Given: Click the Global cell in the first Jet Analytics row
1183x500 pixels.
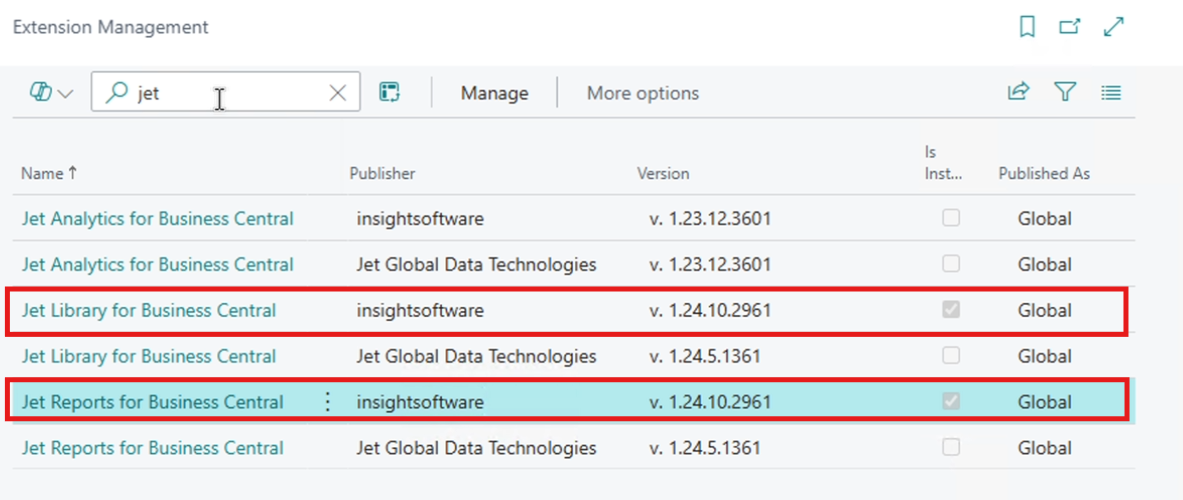Looking at the screenshot, I should (1044, 219).
